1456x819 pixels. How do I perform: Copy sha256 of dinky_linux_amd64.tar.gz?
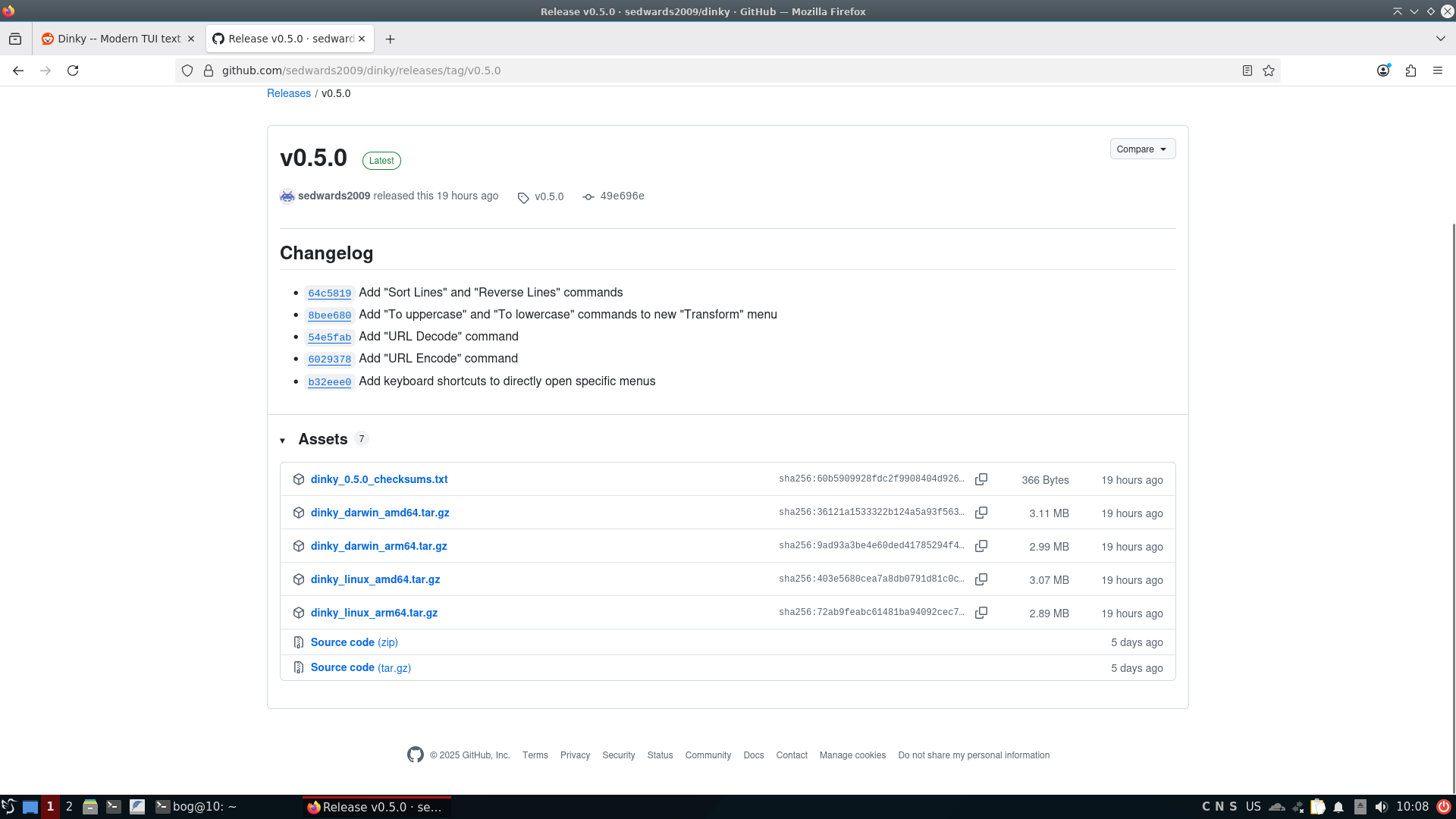pyautogui.click(x=981, y=579)
